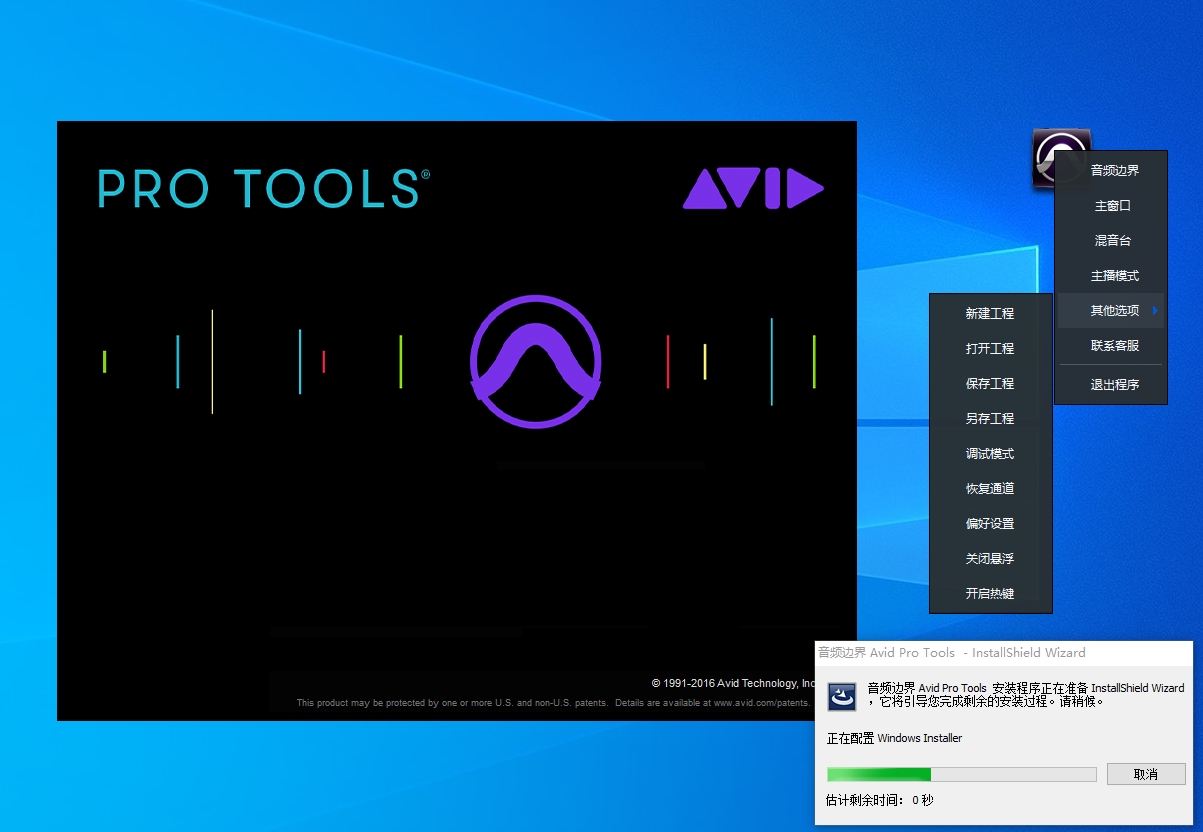This screenshot has width=1203, height=832.
Task: Expand the 其他选项 submenu arrow
Action: click(1155, 310)
